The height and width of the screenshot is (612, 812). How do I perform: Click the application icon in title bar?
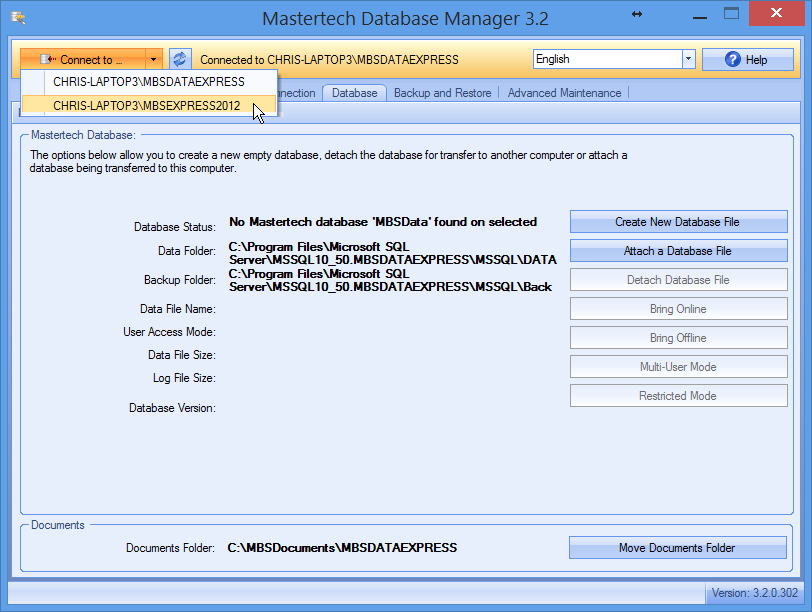[x=18, y=18]
